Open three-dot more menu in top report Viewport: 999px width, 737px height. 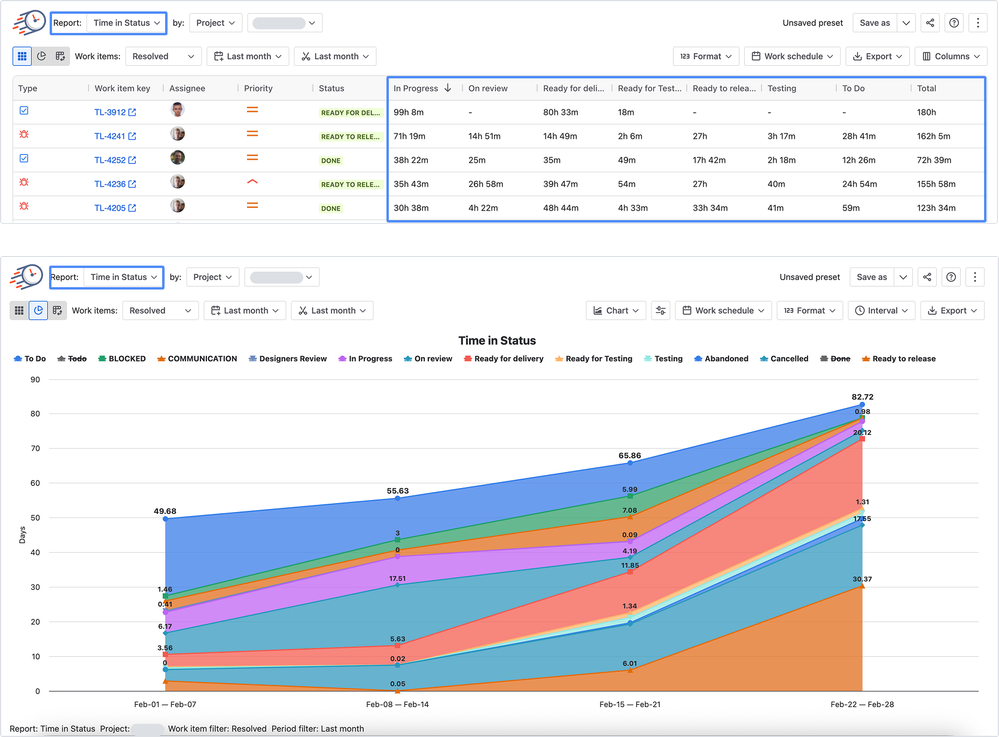coord(978,23)
